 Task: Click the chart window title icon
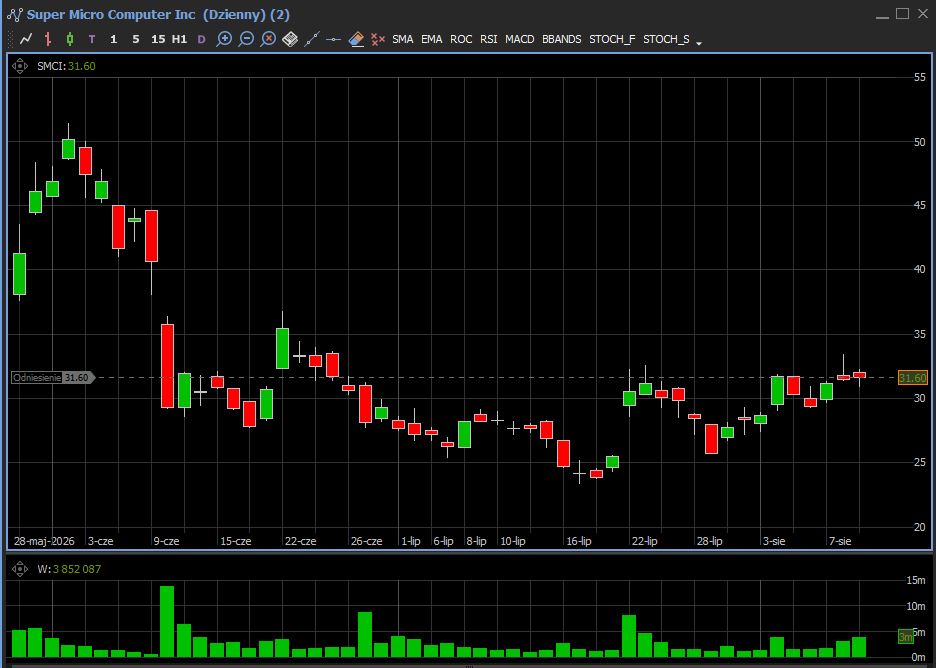tap(15, 14)
